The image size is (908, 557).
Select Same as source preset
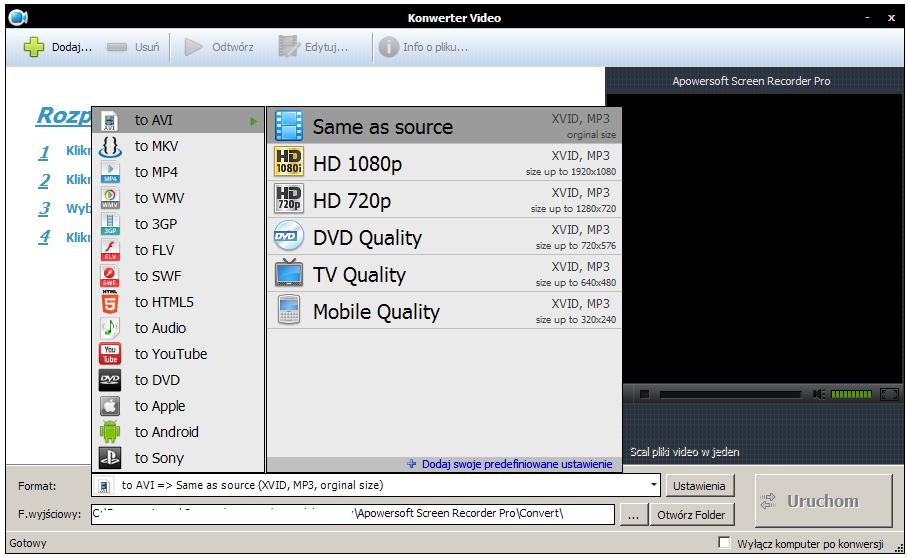445,126
